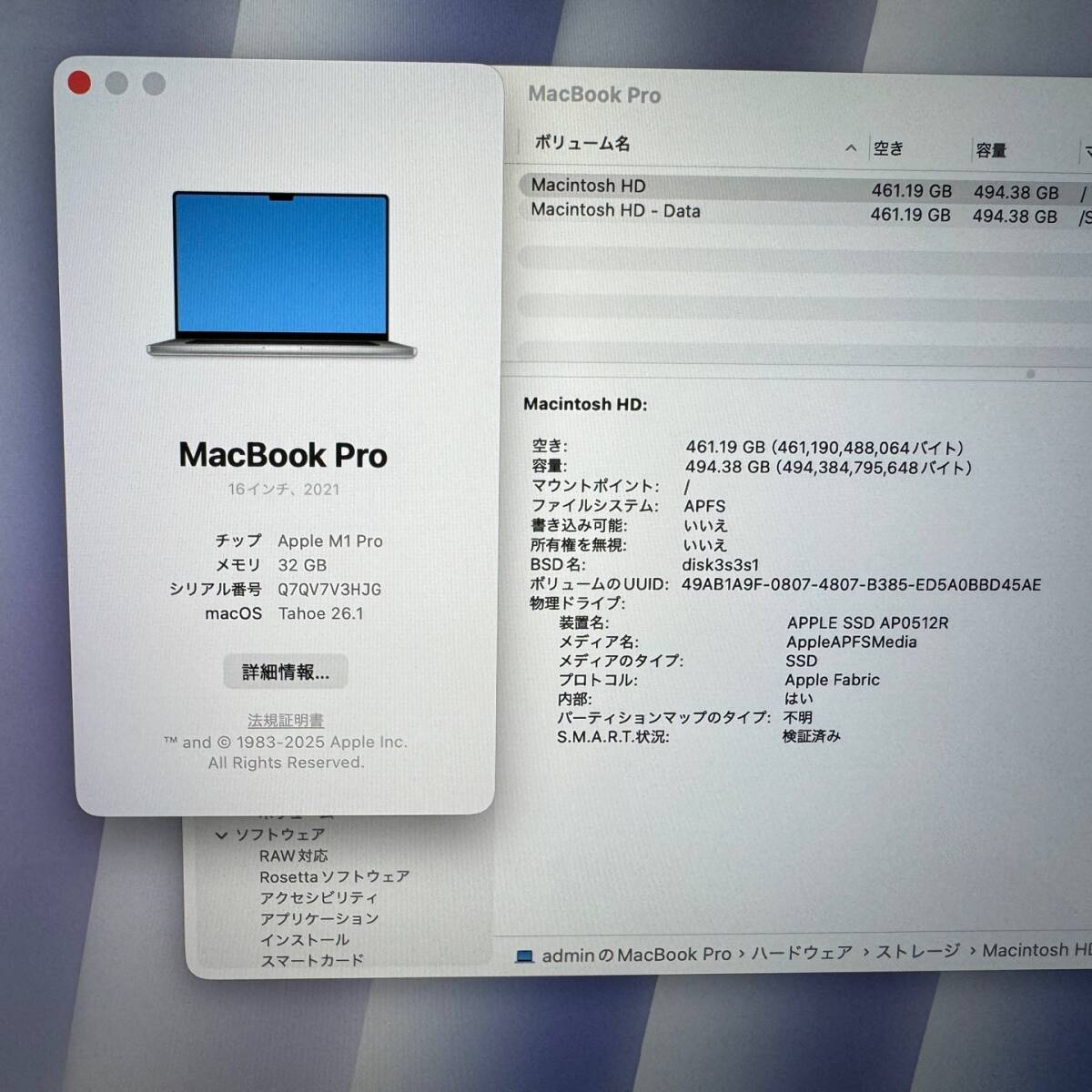This screenshot has height=1092, width=1092.
Task: Click the Tahoe 26.1 macOS version
Action: click(x=320, y=613)
